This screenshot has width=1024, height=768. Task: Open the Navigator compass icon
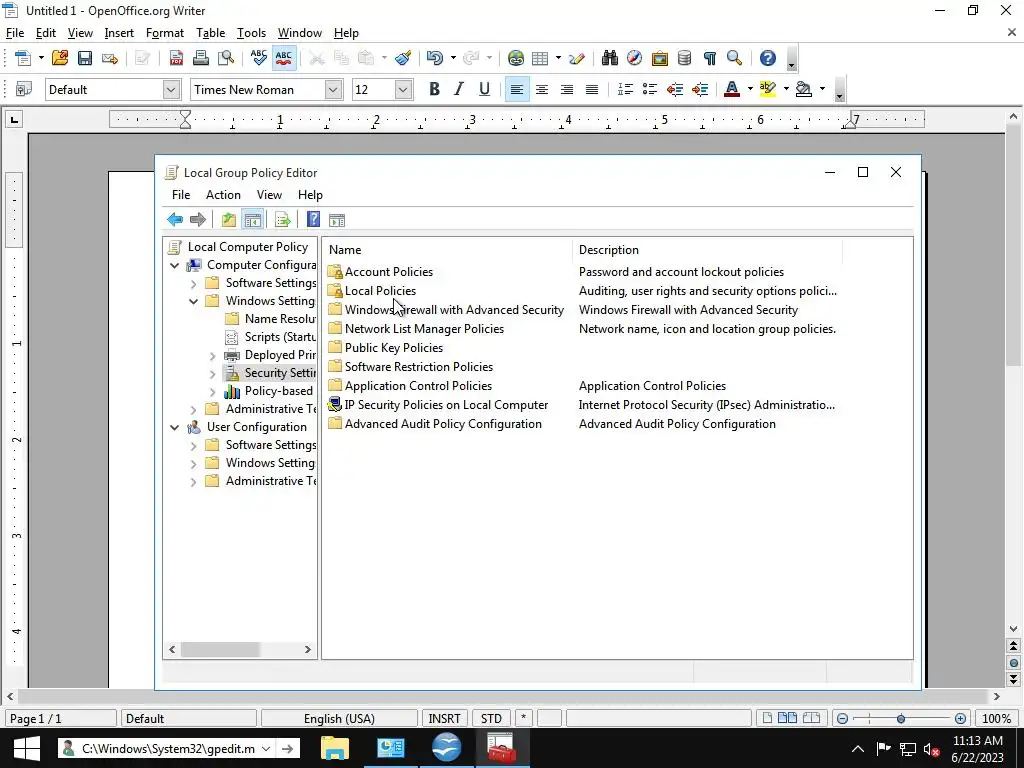[634, 58]
